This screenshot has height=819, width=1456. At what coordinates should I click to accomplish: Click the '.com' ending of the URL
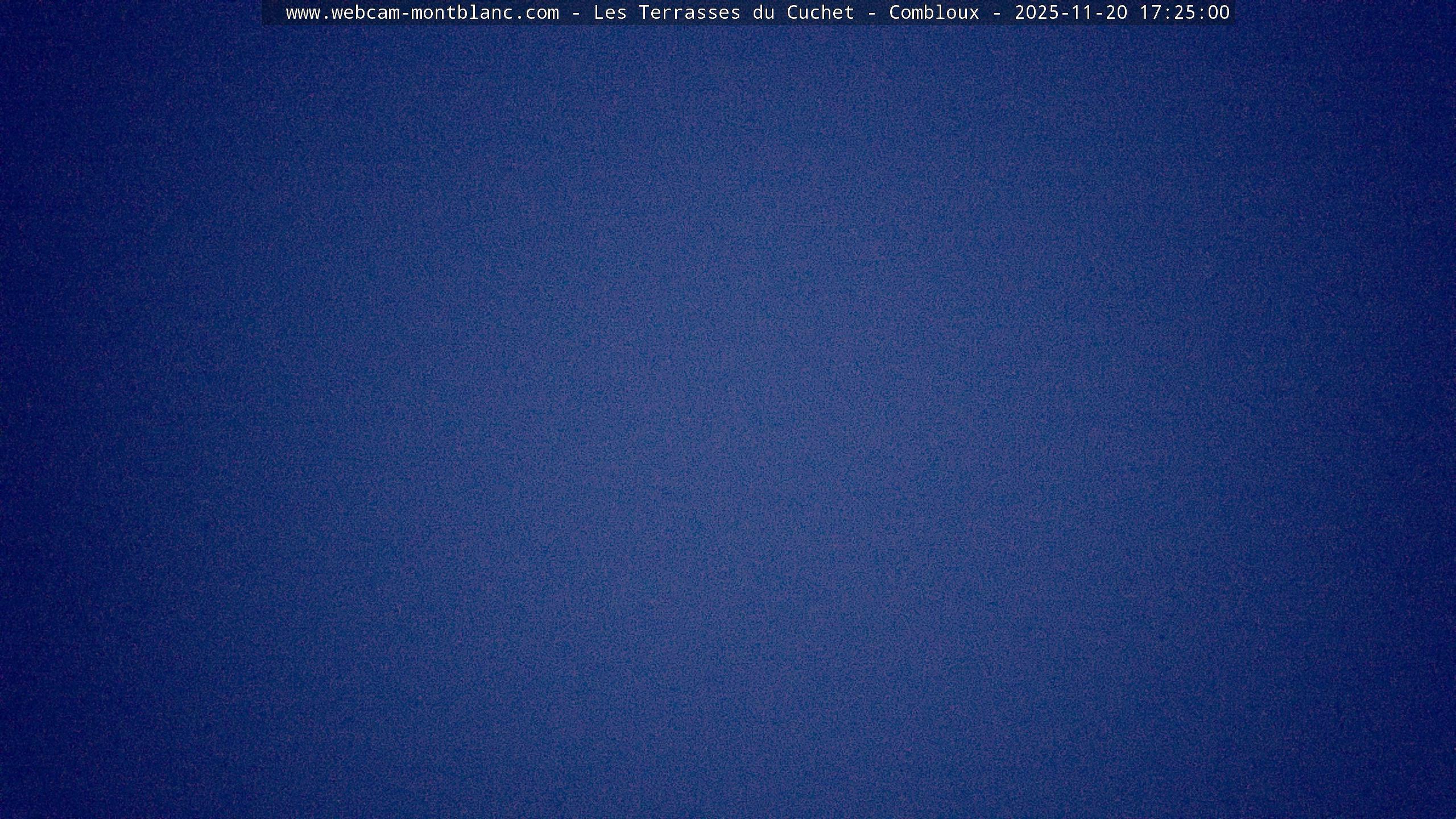click(536, 13)
